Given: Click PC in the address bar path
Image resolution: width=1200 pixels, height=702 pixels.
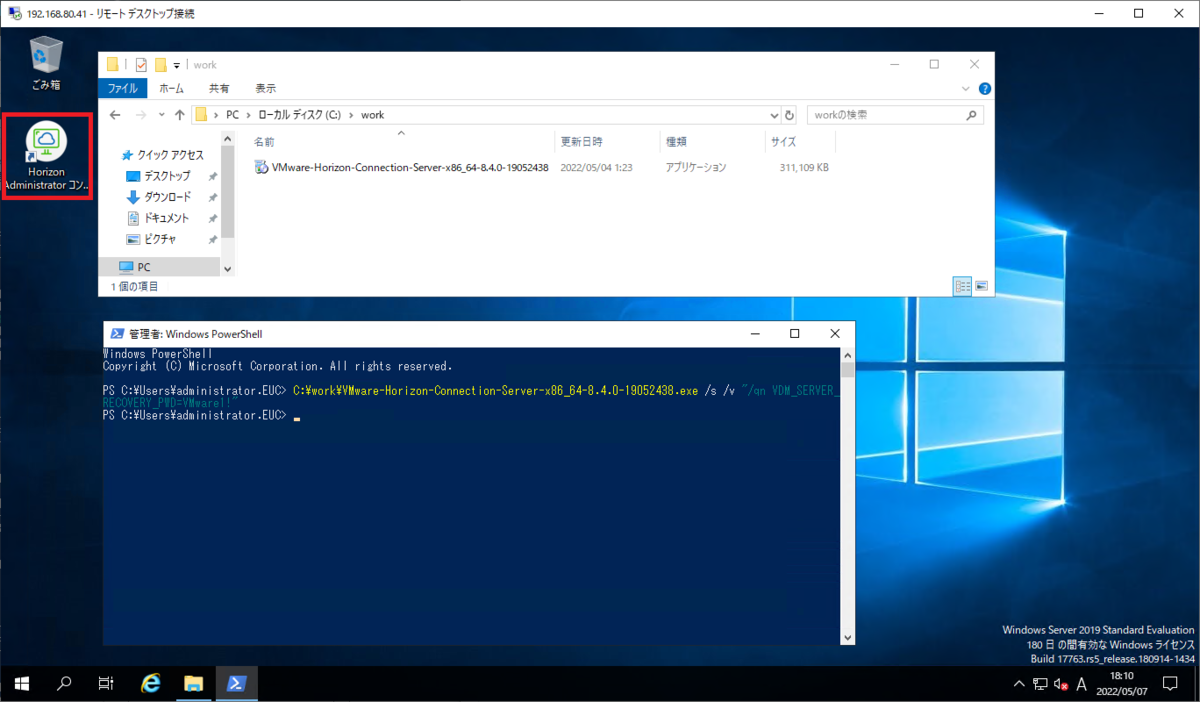Looking at the screenshot, I should [232, 115].
